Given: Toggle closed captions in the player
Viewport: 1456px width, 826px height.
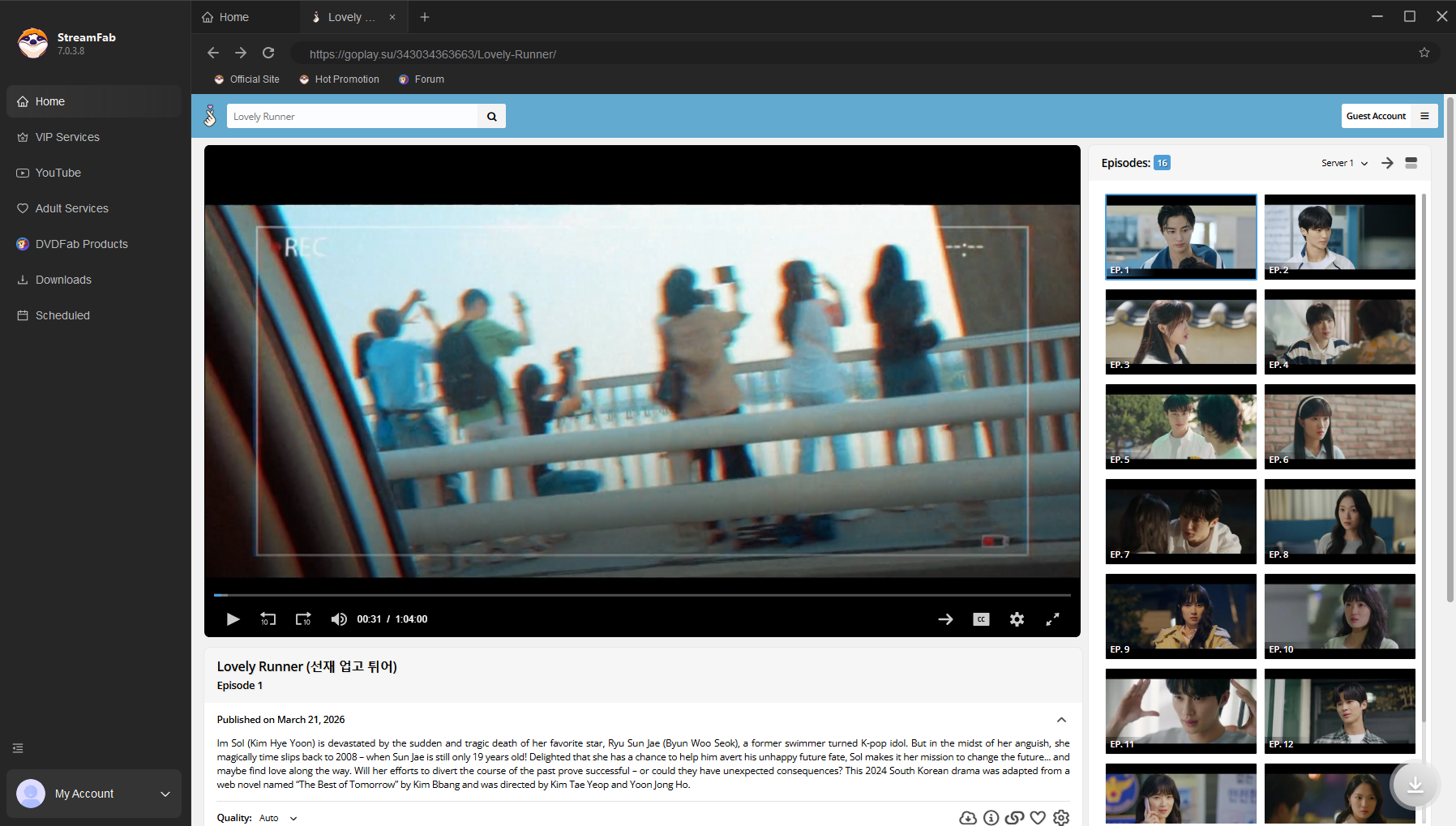Looking at the screenshot, I should pyautogui.click(x=981, y=619).
